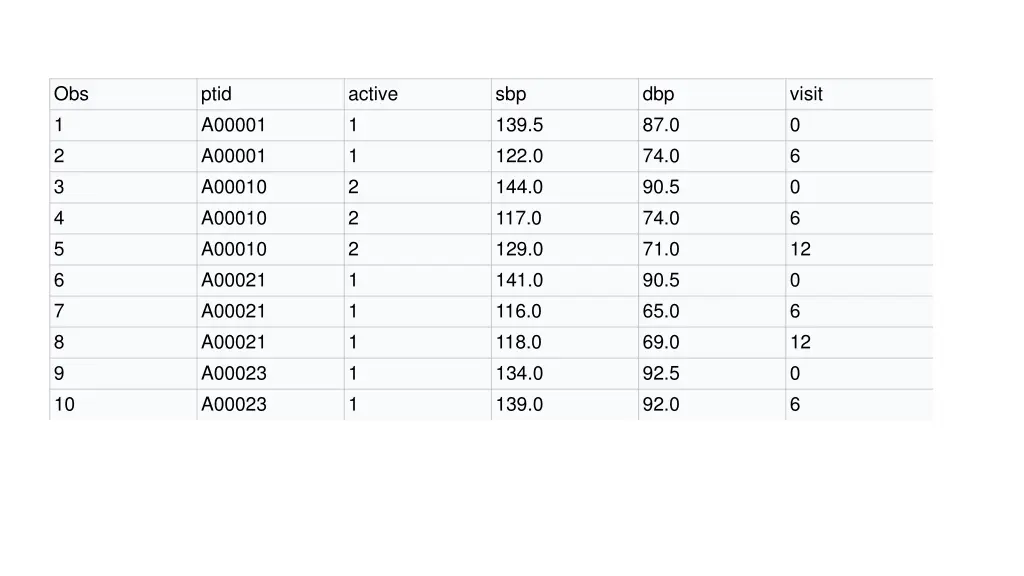Viewport: 1024px width, 576px height.
Task: Select sbp value 141.0
Action: click(x=519, y=280)
